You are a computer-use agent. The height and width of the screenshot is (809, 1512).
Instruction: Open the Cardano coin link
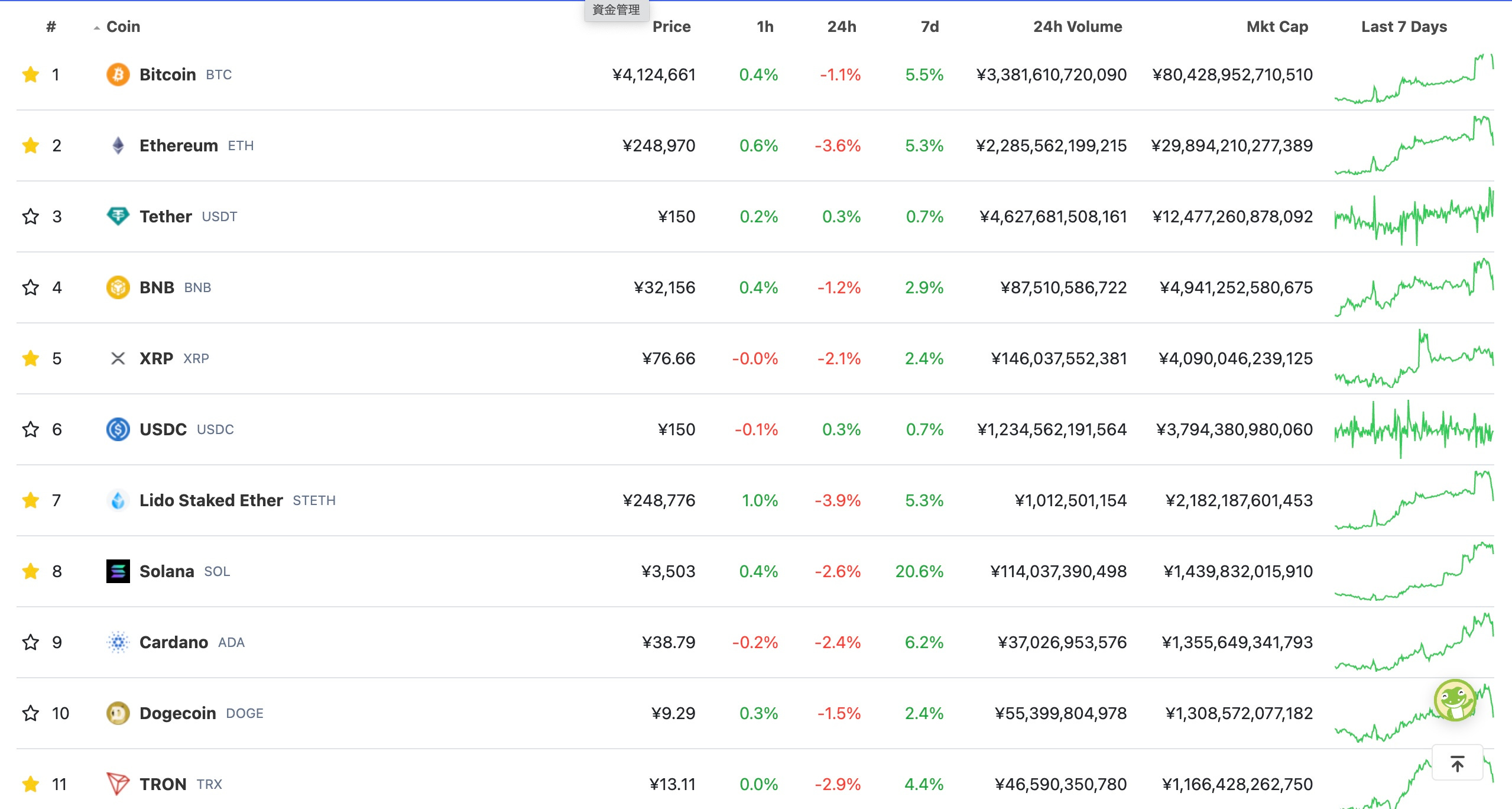[x=192, y=642]
